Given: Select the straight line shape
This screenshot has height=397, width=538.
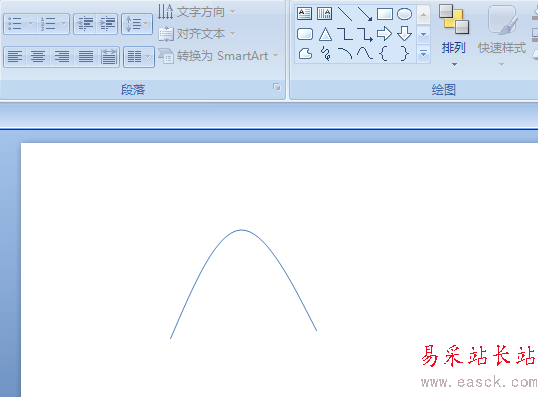Looking at the screenshot, I should tap(345, 14).
